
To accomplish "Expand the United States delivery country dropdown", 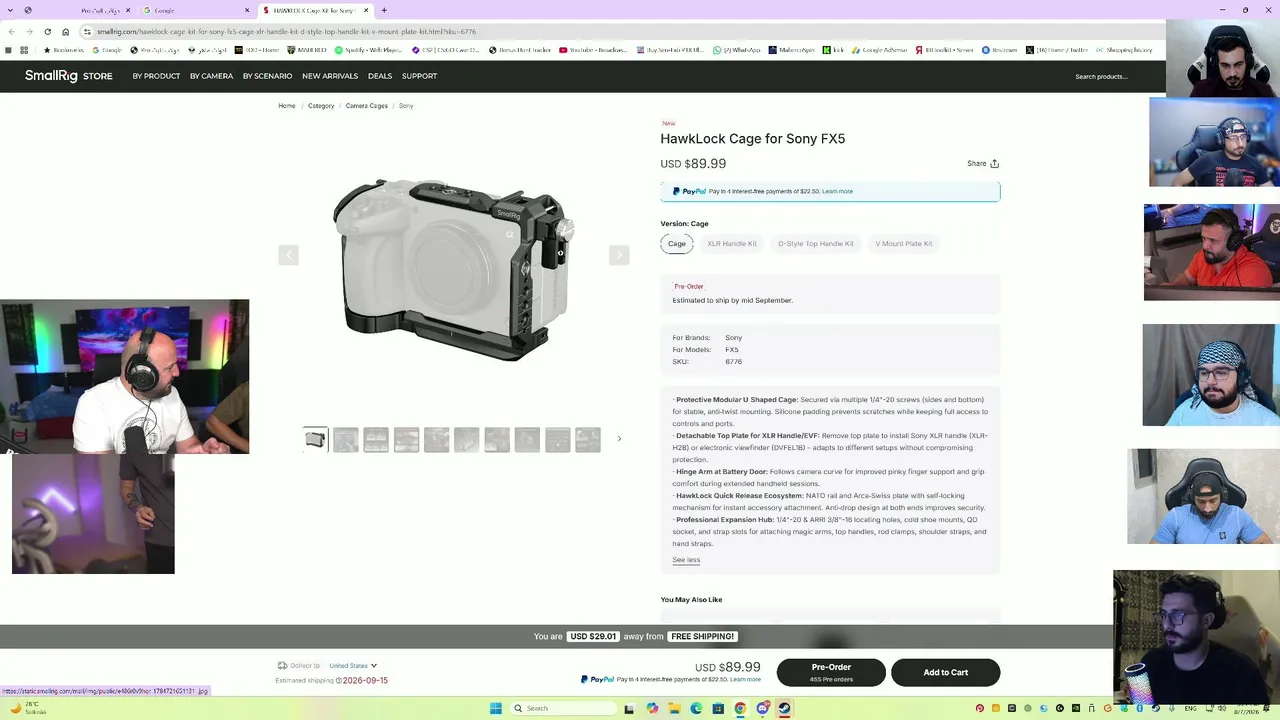I will click(x=353, y=666).
